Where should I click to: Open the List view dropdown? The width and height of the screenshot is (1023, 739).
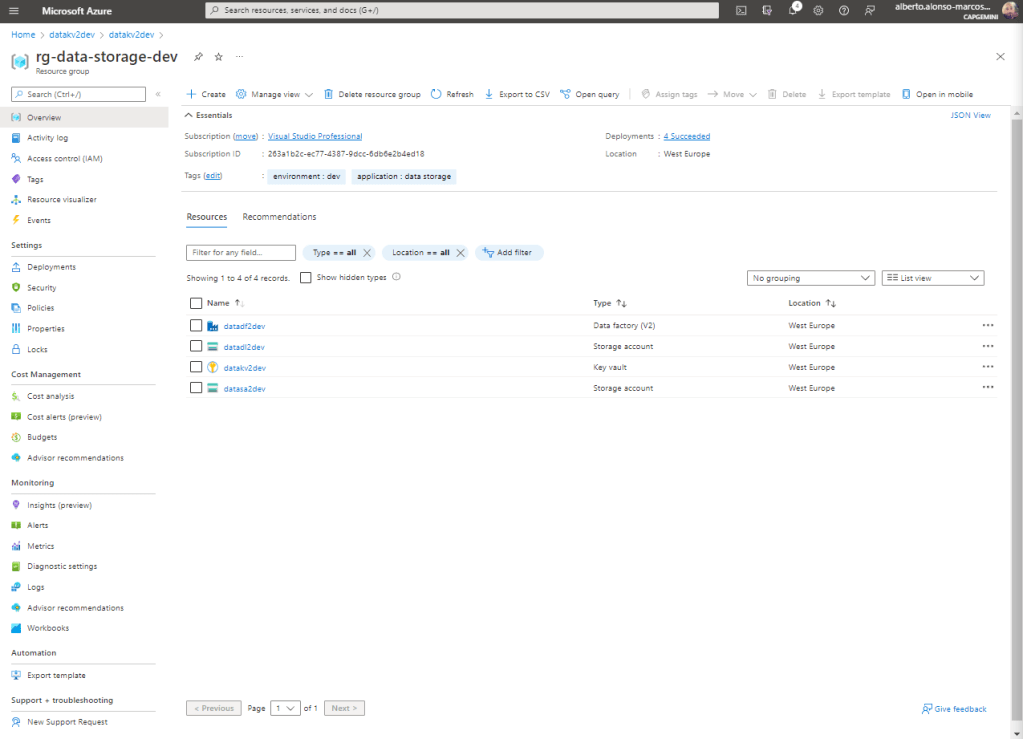click(932, 278)
